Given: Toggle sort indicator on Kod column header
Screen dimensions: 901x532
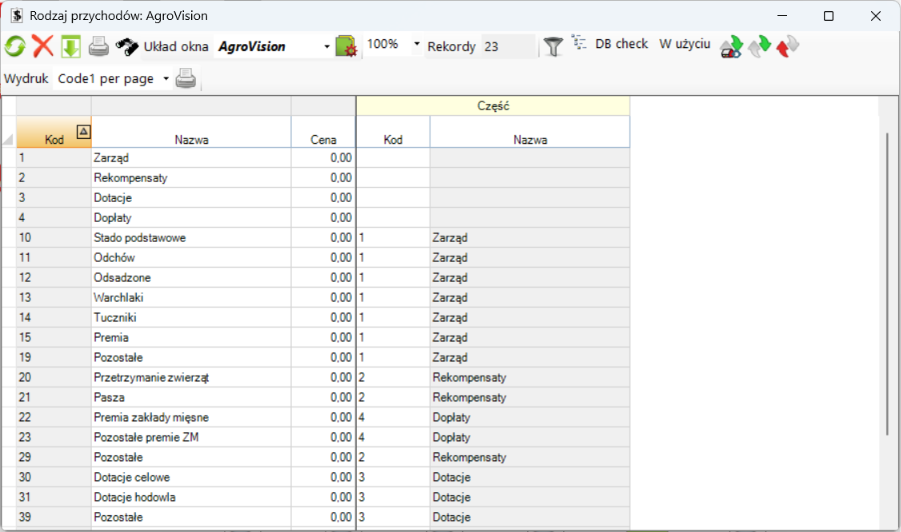Looking at the screenshot, I should [83, 132].
